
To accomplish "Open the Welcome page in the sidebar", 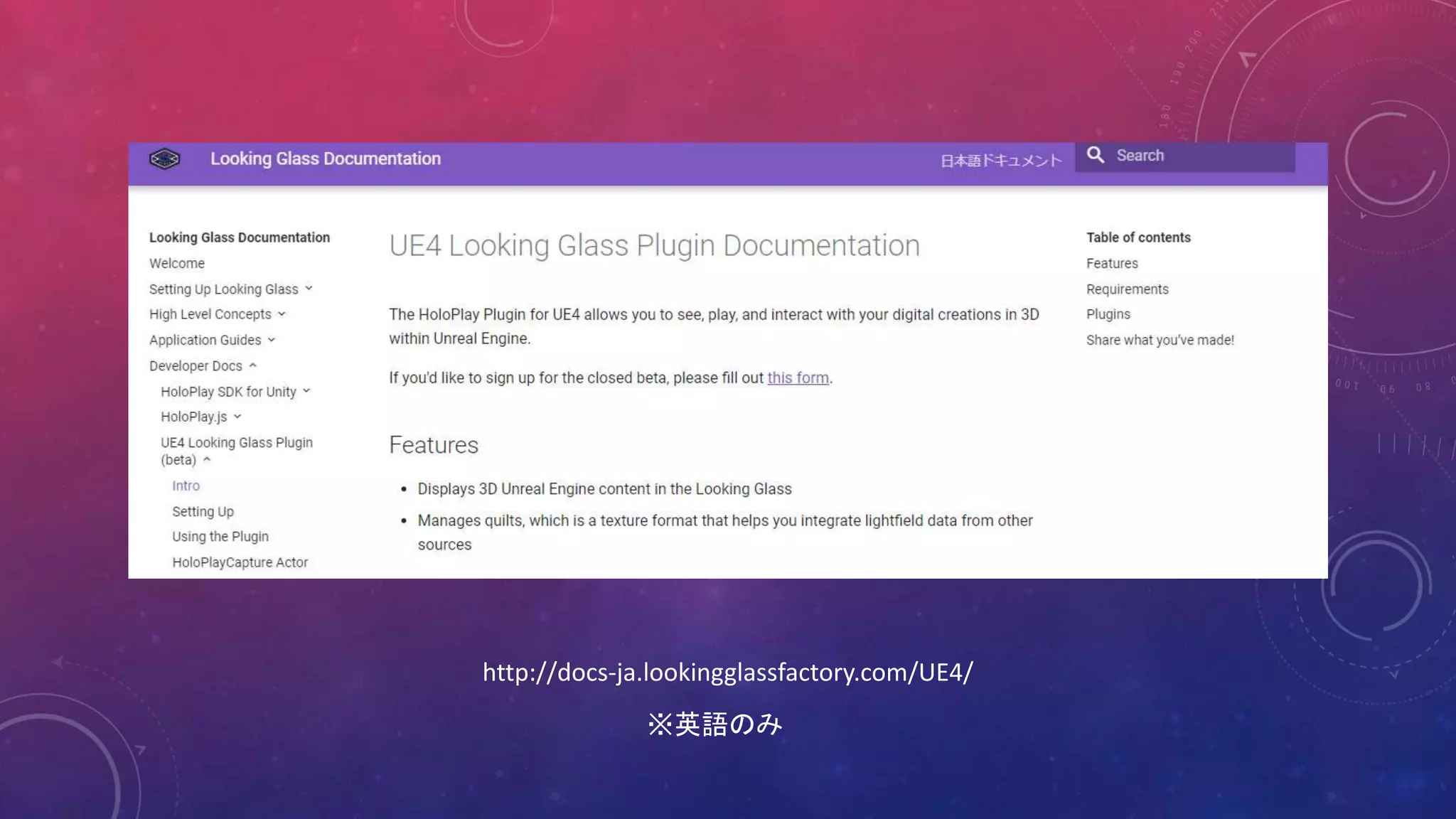I will click(177, 263).
